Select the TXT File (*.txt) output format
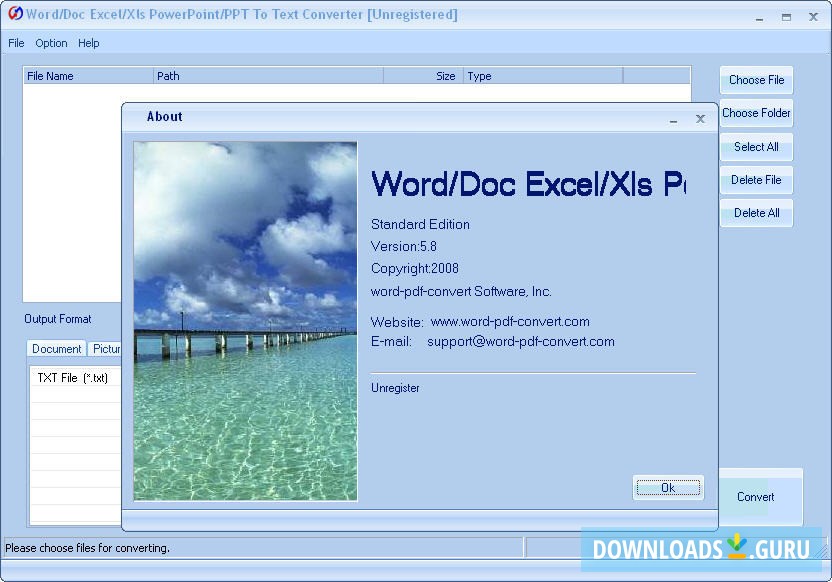The width and height of the screenshot is (832, 582). point(75,377)
